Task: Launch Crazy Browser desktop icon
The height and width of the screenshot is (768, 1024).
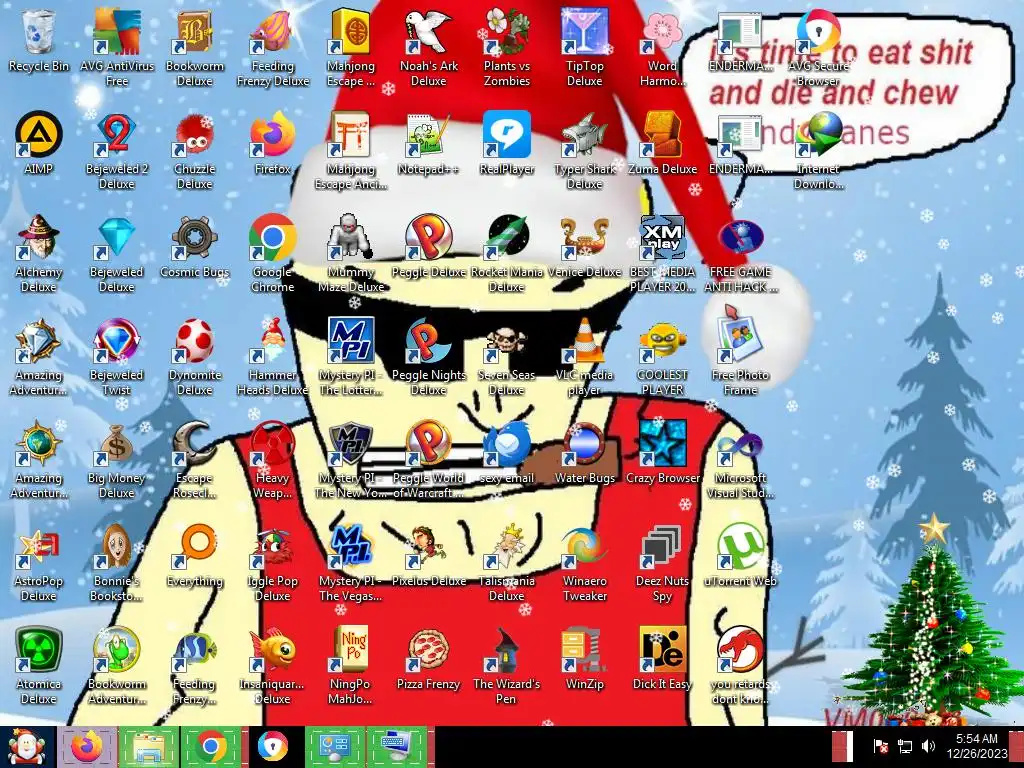Action: click(662, 453)
